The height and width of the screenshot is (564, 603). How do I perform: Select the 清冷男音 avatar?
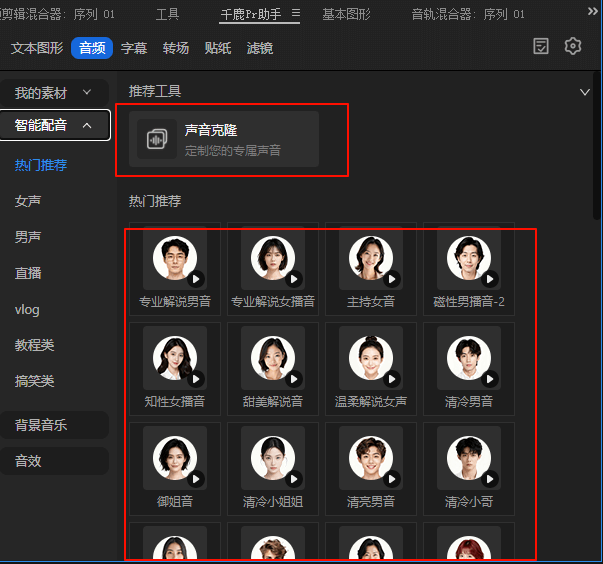(x=469, y=358)
